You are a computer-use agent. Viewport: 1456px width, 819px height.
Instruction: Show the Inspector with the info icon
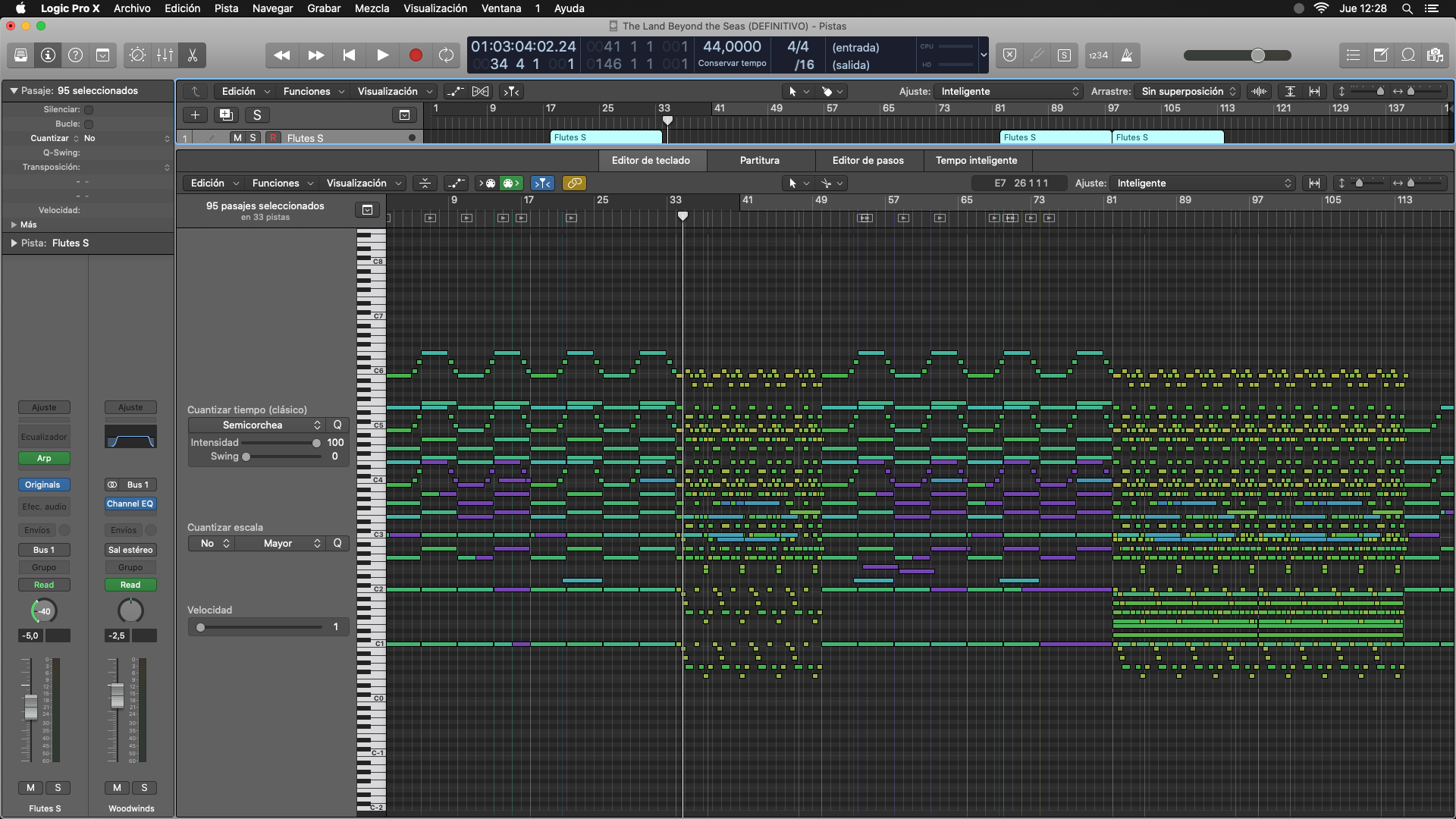pyautogui.click(x=49, y=55)
